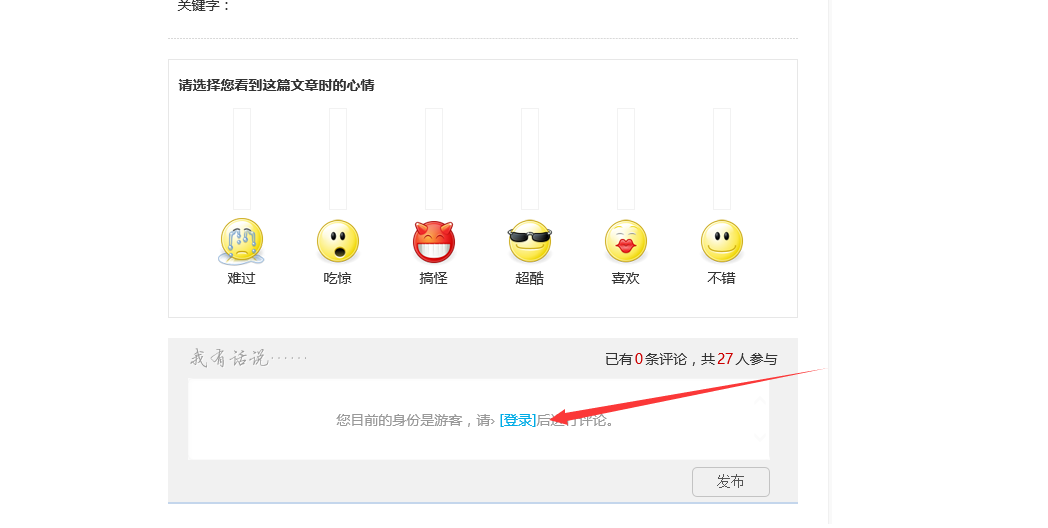Click the 请选择您看到这篇文章时的心情 heading
Viewport: 1048px width, 528px height.
(x=276, y=86)
